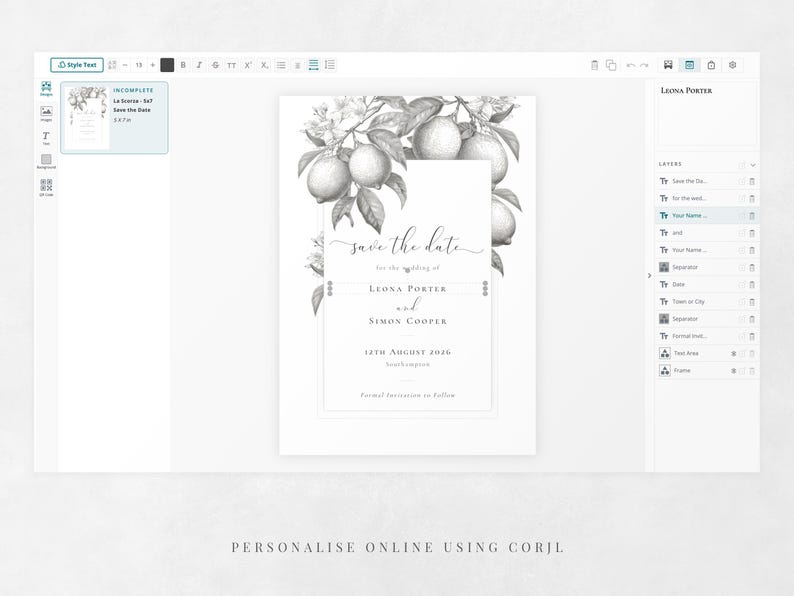Select the Separator layer directly above the Date layer
Viewport: 794px width, 596px height.
click(x=707, y=267)
